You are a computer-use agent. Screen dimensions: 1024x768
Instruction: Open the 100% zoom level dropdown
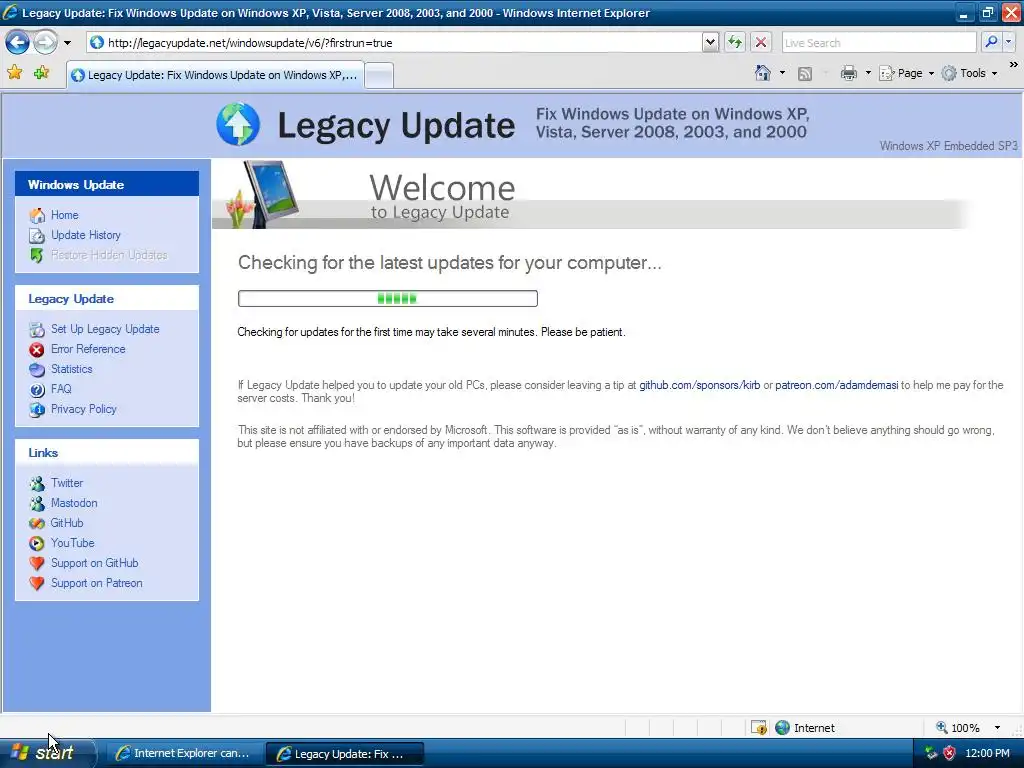[997, 728]
